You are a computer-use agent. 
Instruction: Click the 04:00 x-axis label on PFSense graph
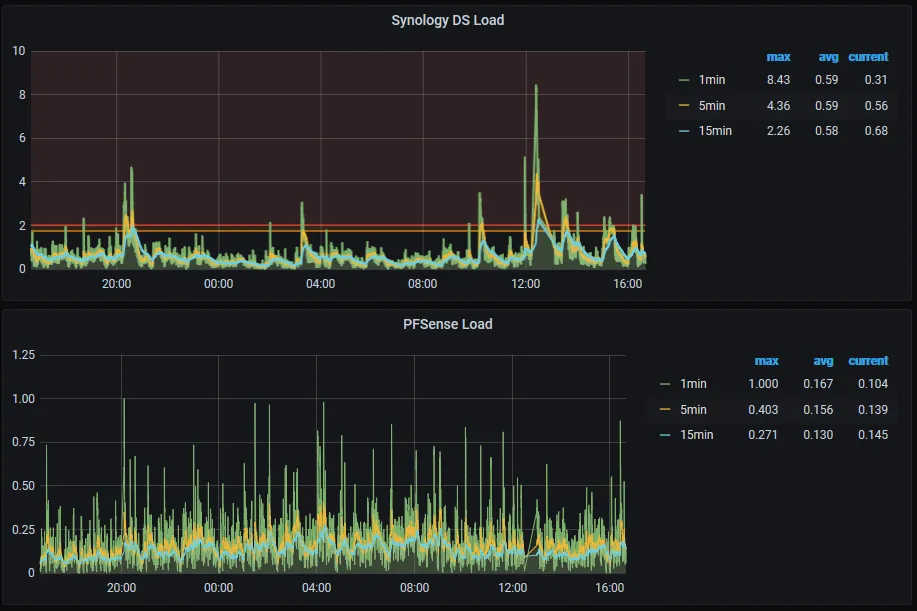[316, 587]
